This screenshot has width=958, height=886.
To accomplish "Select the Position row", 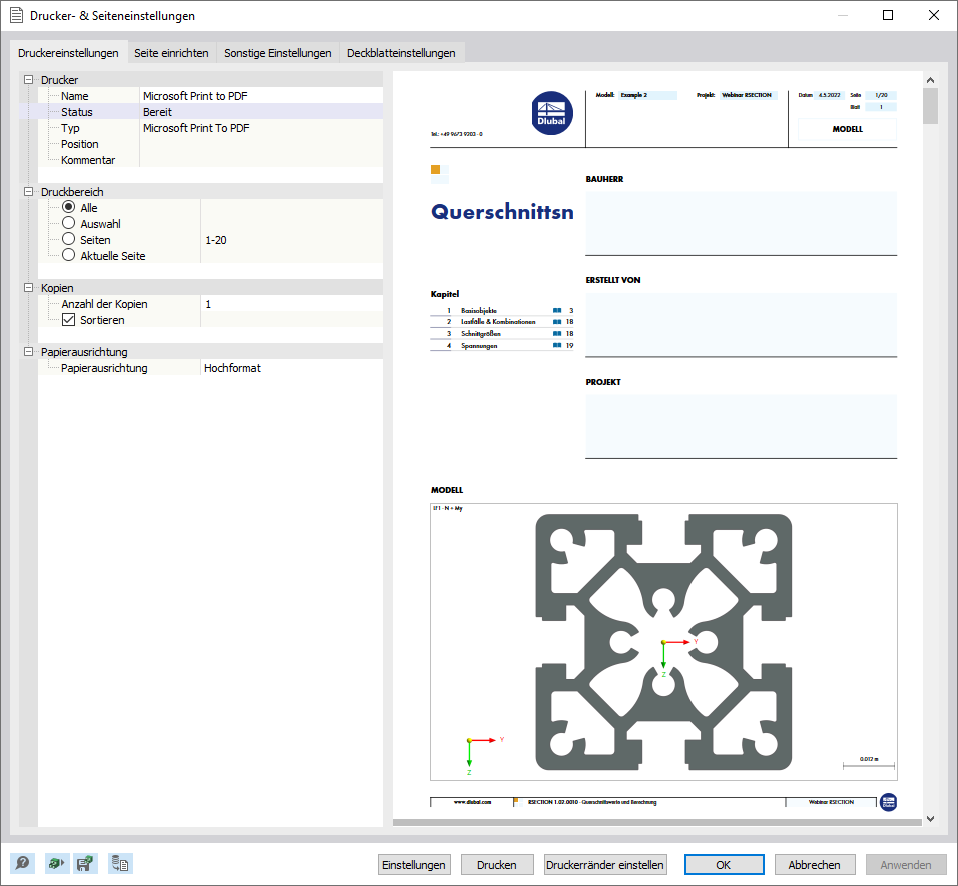I will 211,144.
